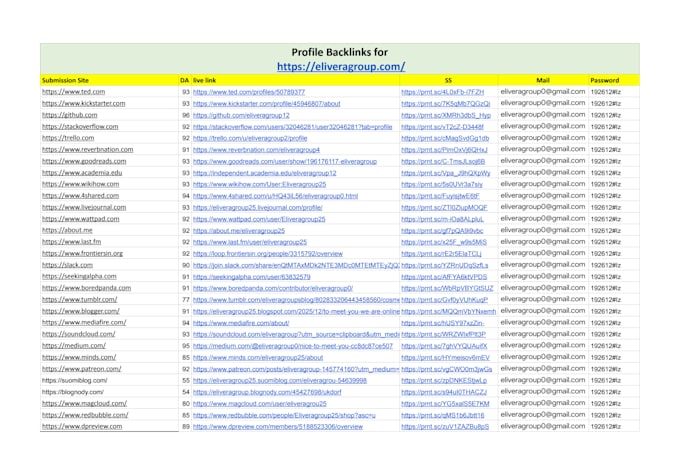Open the about.me/eliveragroup25 live link
This screenshot has height=459, width=680.
(239, 231)
